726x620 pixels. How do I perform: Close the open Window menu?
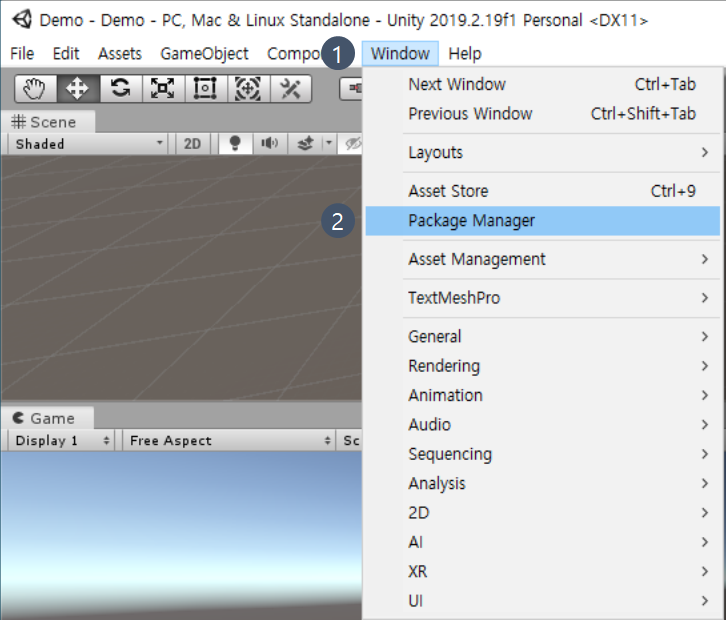tap(400, 54)
